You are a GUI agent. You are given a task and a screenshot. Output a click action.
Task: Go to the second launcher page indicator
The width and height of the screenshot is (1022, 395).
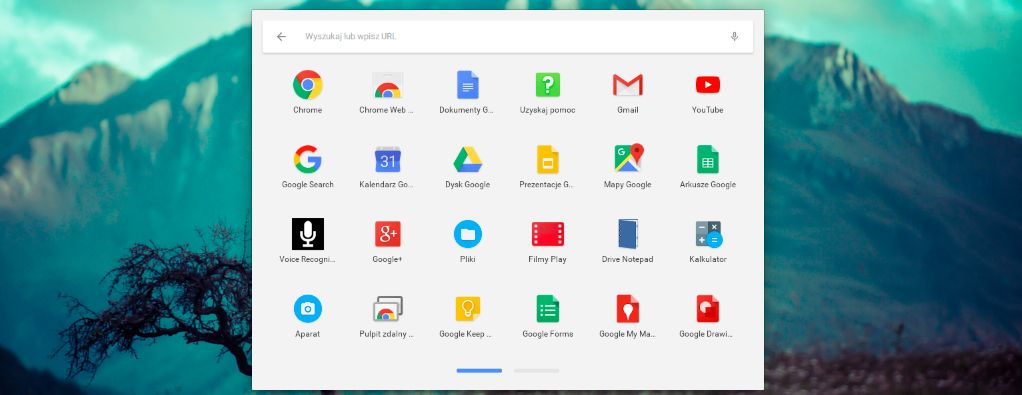(536, 371)
